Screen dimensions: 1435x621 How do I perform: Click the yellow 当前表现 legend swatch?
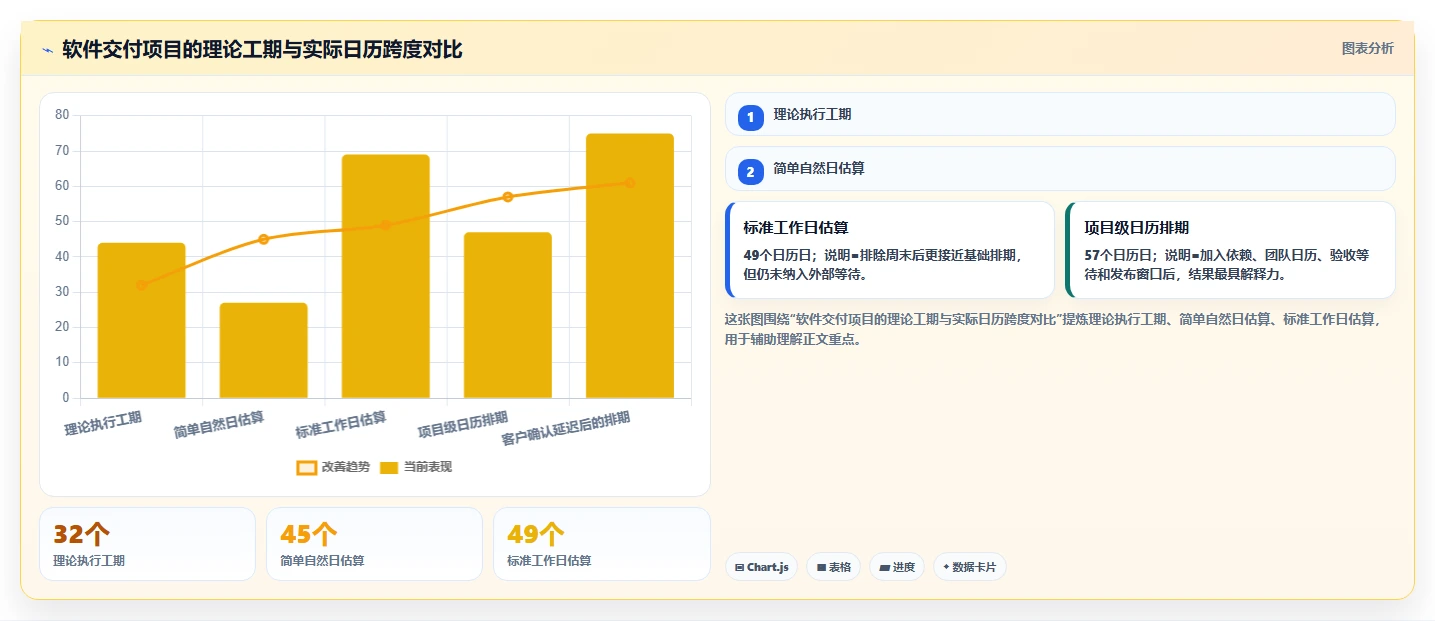390,468
